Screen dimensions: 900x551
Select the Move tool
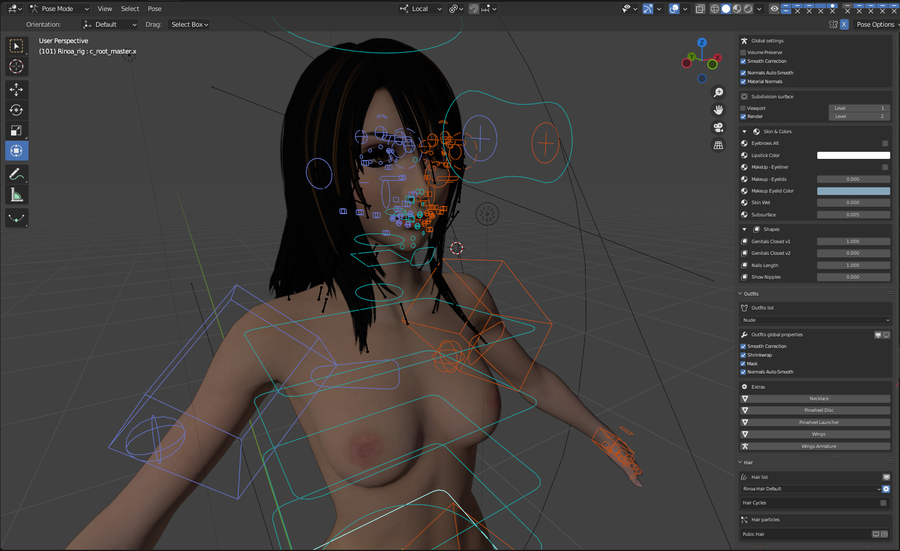[x=16, y=90]
